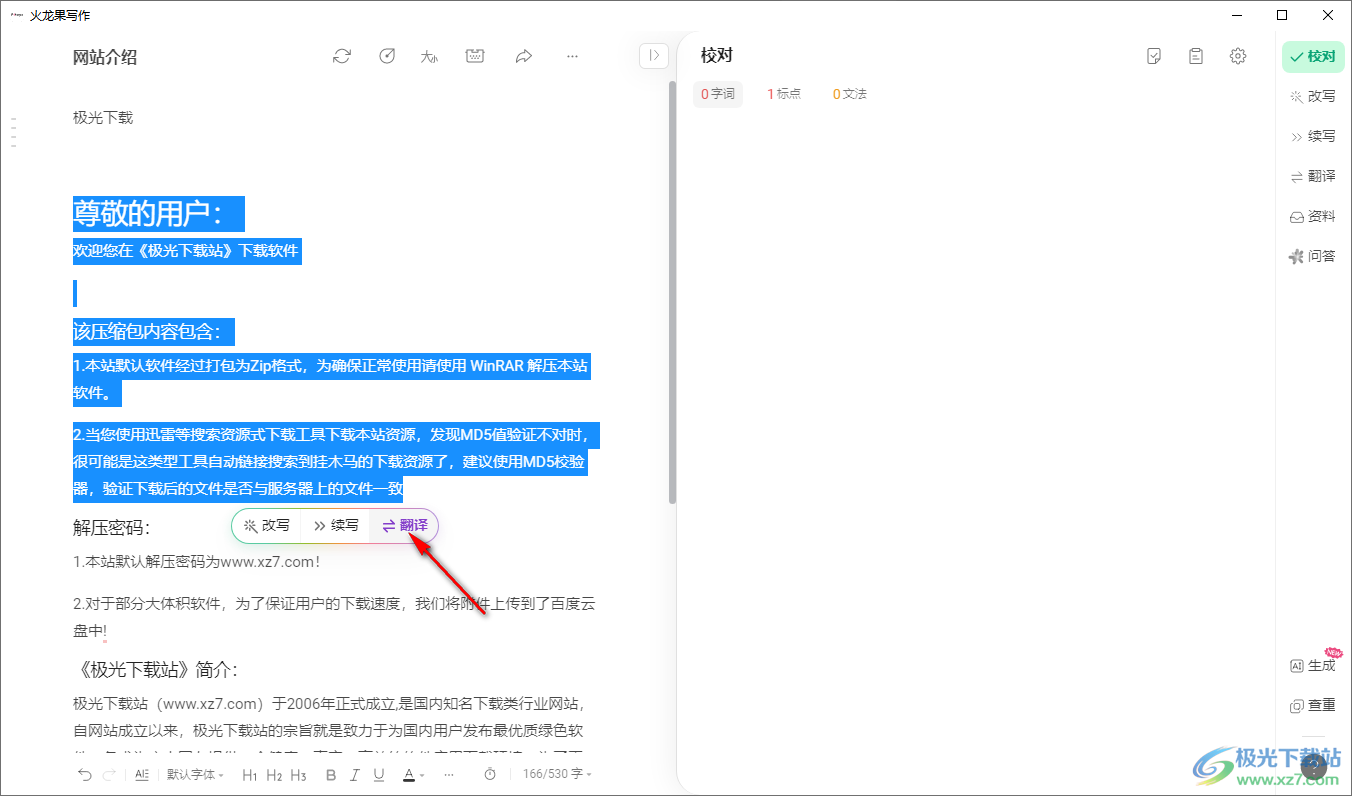Click the note edit icon in 校对 panel
Screen dimensions: 1352x796
[x=1154, y=56]
